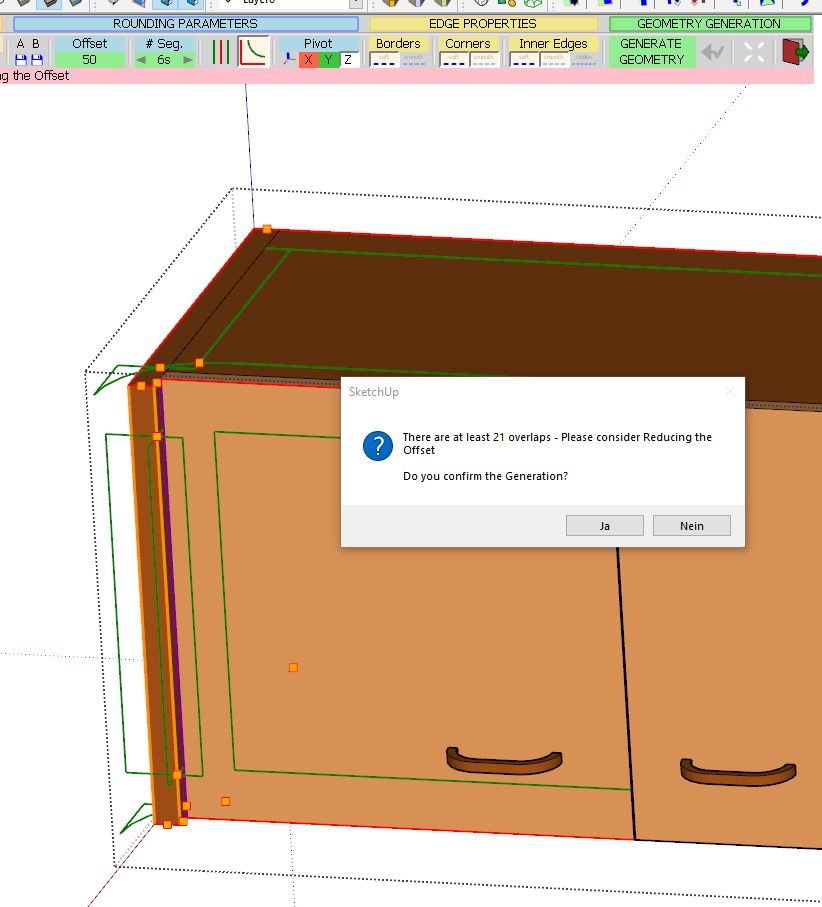Click the Generate Geometry button
The height and width of the screenshot is (907, 822).
tap(651, 52)
